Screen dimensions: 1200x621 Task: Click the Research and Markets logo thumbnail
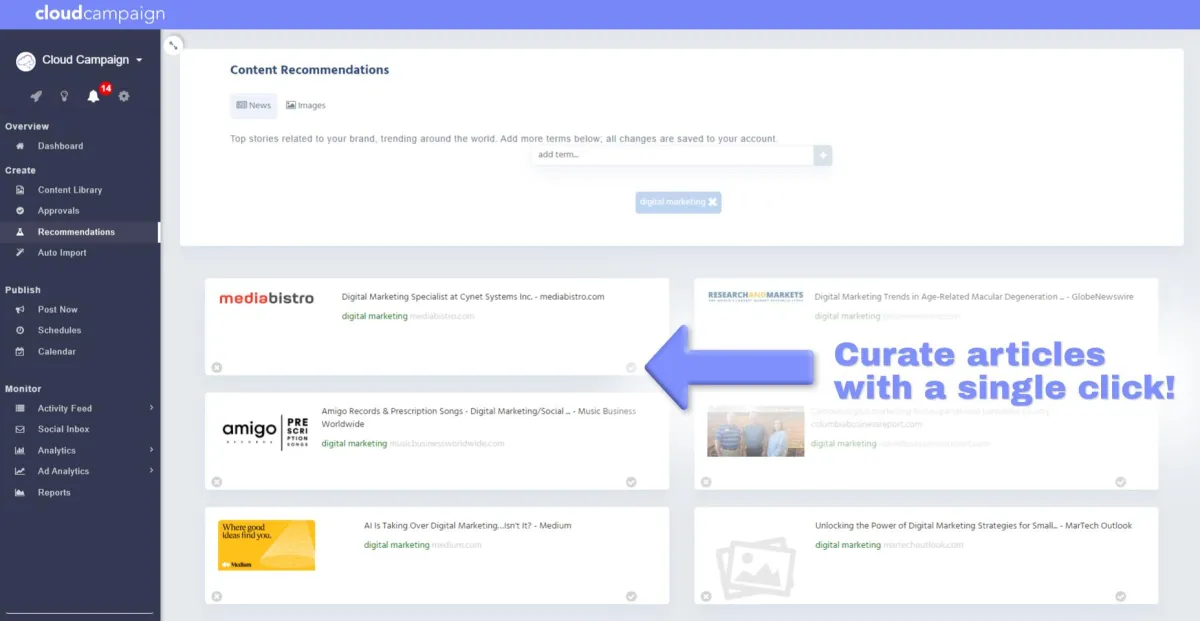[x=756, y=296]
